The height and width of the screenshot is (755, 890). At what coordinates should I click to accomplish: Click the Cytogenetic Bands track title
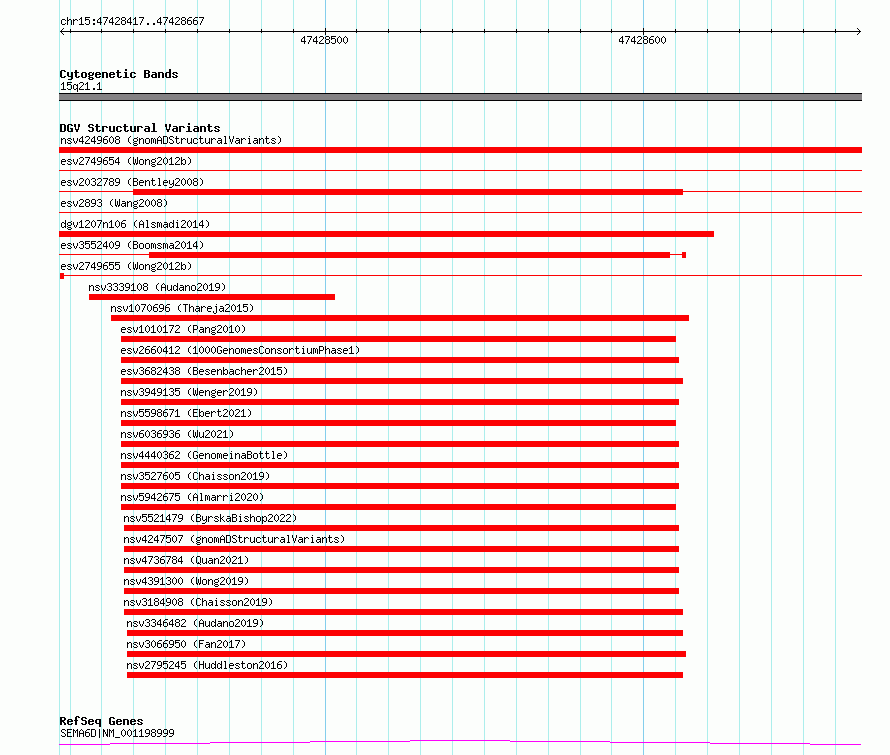click(x=119, y=74)
